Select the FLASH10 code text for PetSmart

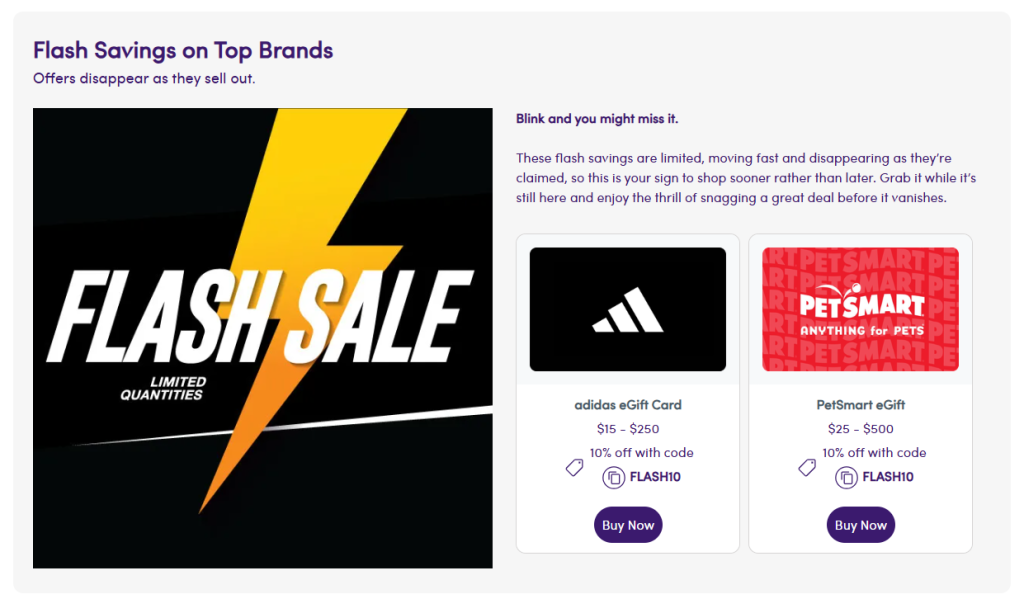point(888,477)
